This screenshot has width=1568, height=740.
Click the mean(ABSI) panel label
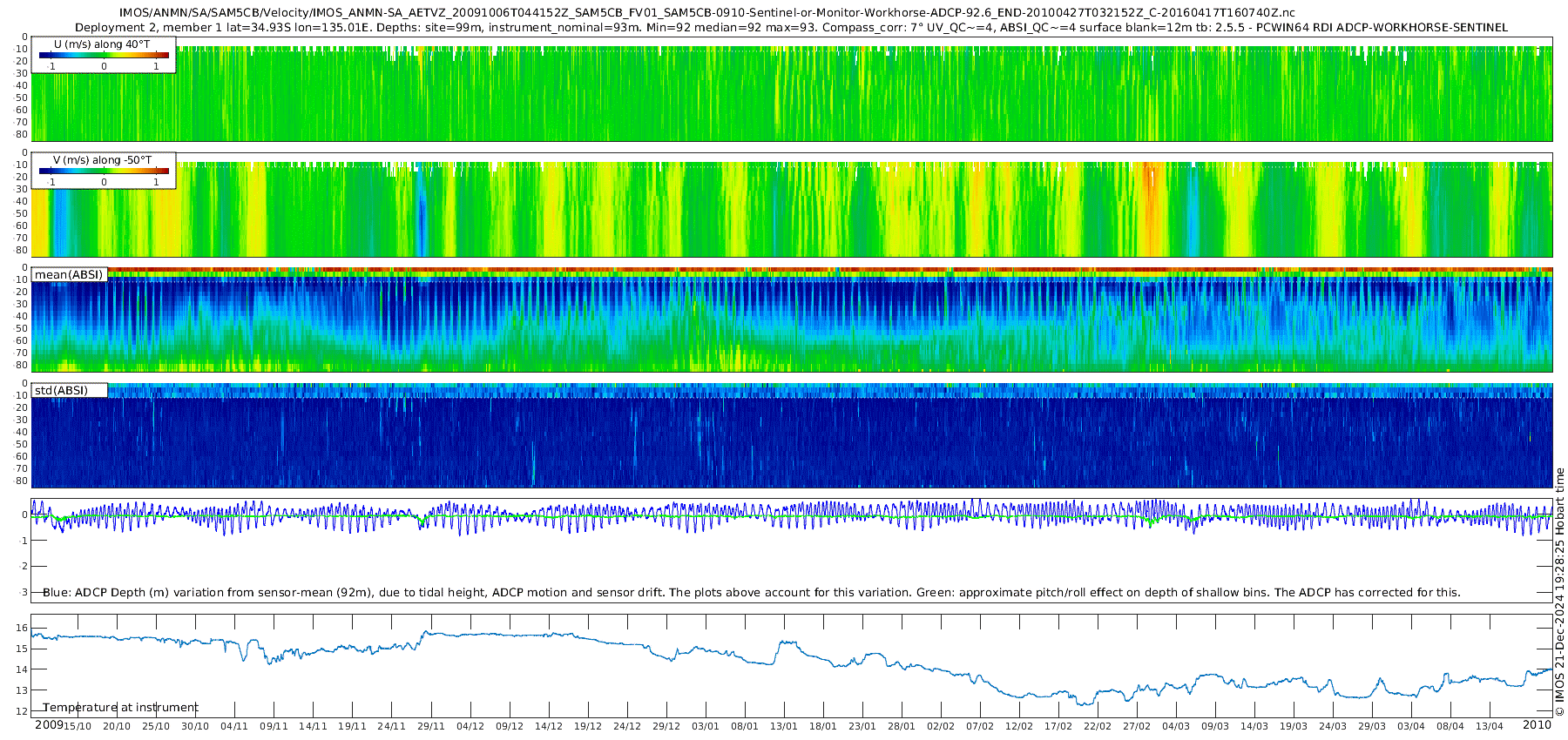[69, 275]
